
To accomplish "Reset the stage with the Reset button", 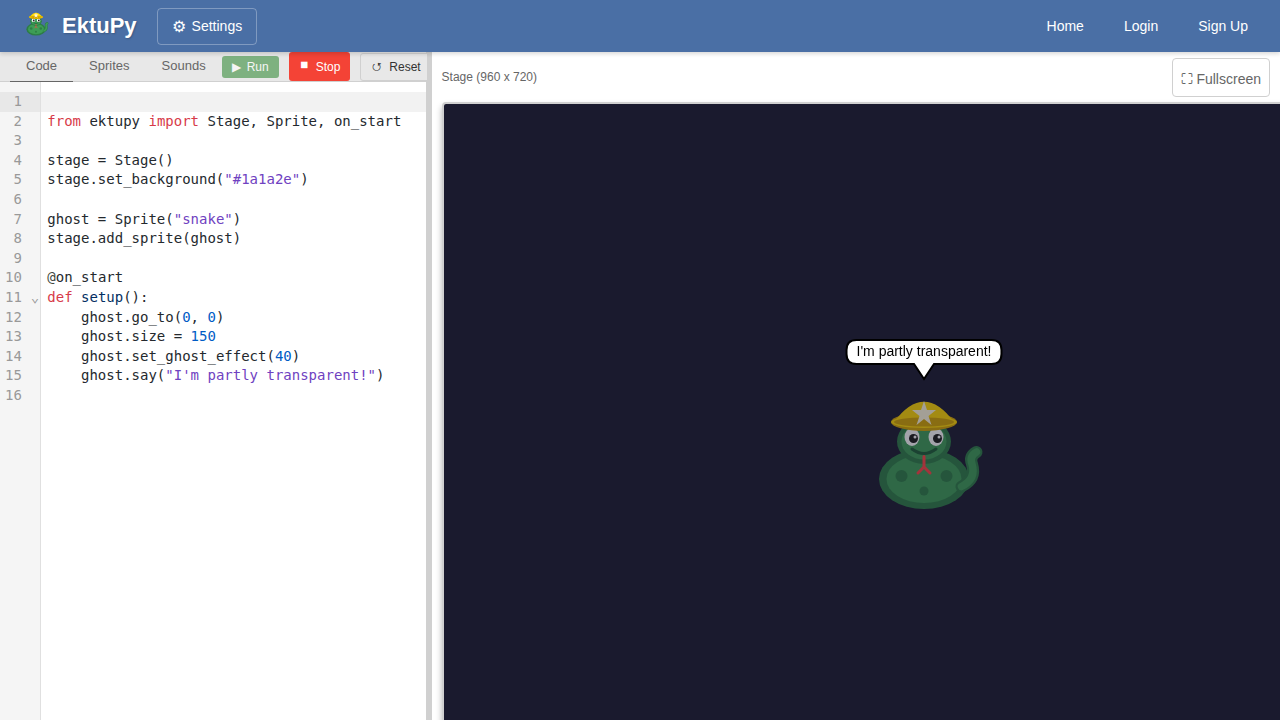I will click(395, 67).
